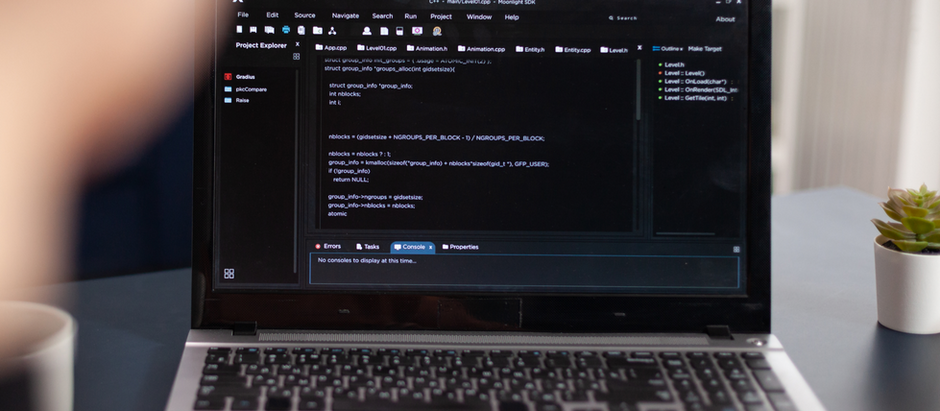Image resolution: width=940 pixels, height=411 pixels.
Task: Click the bookmark icon in the toolbar
Action: [254, 29]
